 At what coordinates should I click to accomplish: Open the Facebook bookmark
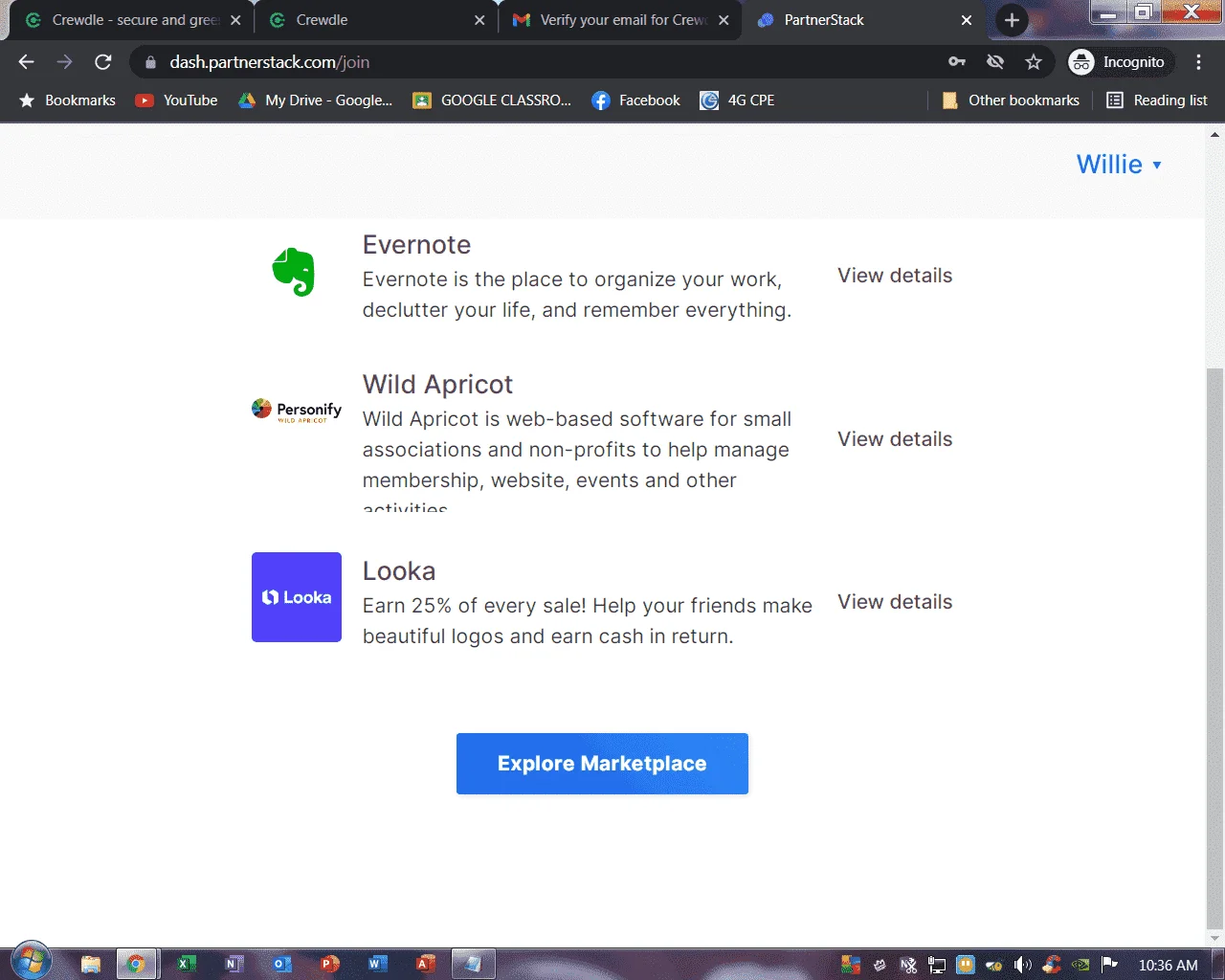(636, 100)
